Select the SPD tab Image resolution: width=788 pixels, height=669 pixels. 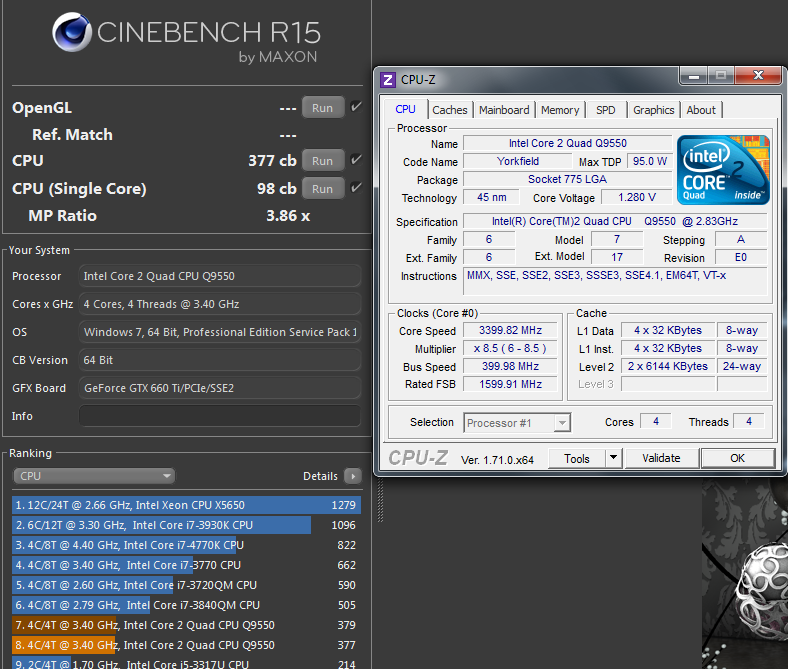(606, 110)
